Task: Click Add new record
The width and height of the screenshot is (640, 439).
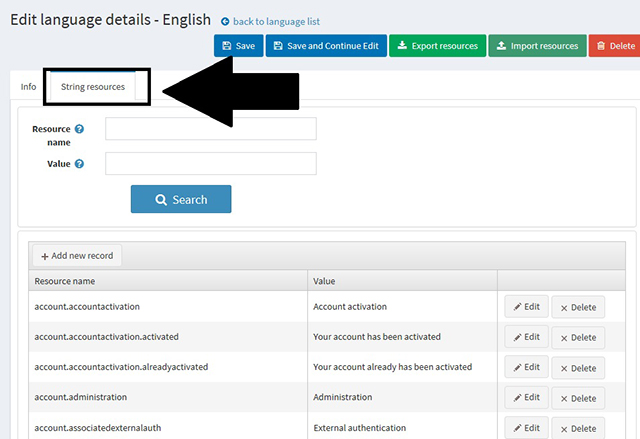Action: [x=77, y=256]
